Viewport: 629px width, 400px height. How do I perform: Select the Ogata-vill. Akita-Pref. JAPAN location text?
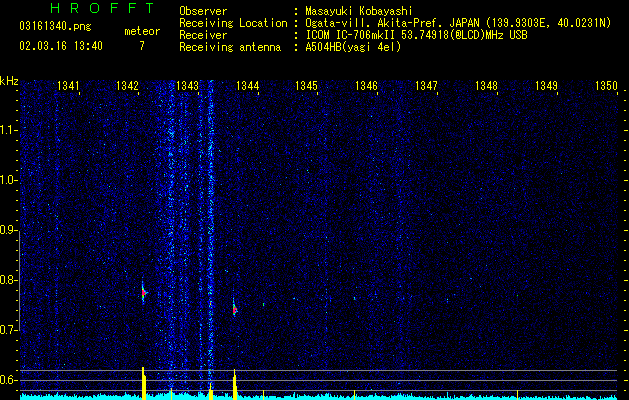point(458,23)
